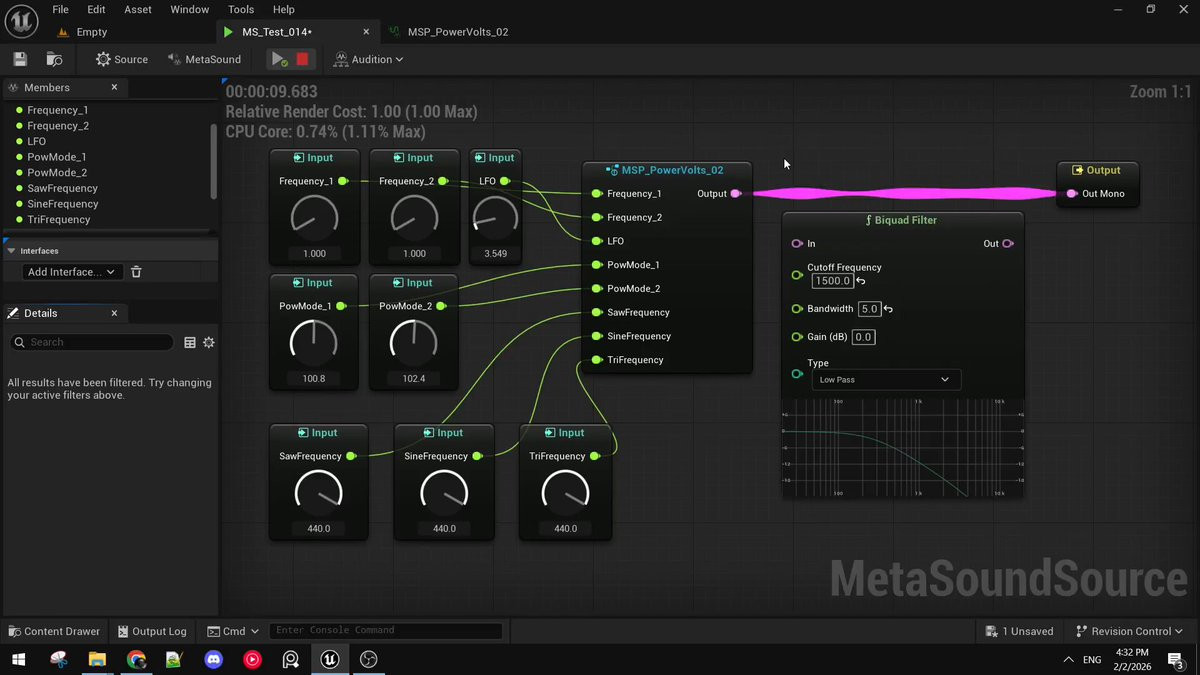Image resolution: width=1200 pixels, height=675 pixels.
Task: Click the 1 Unsaved button
Action: [1020, 631]
